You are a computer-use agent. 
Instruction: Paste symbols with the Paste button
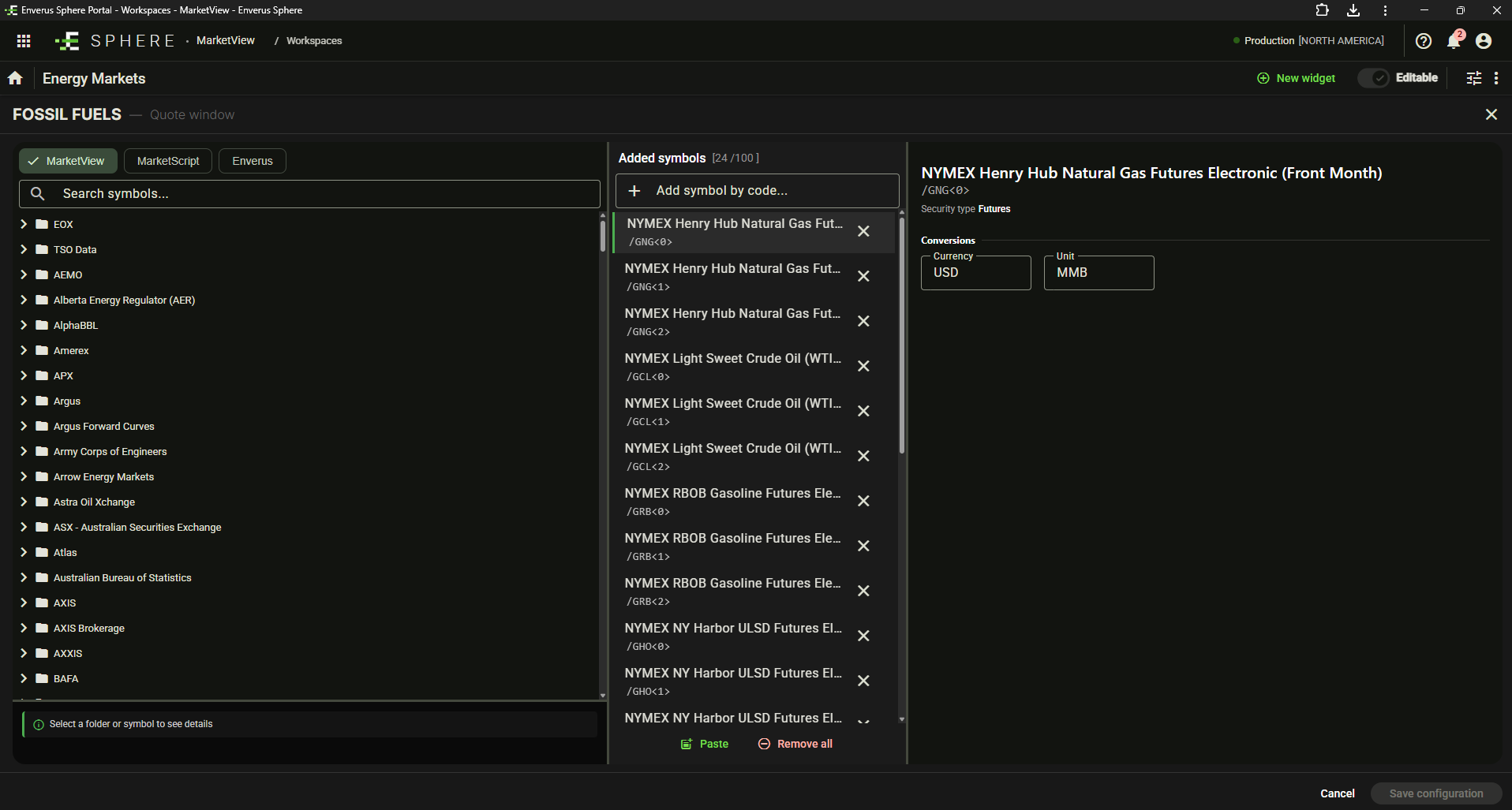pos(705,744)
